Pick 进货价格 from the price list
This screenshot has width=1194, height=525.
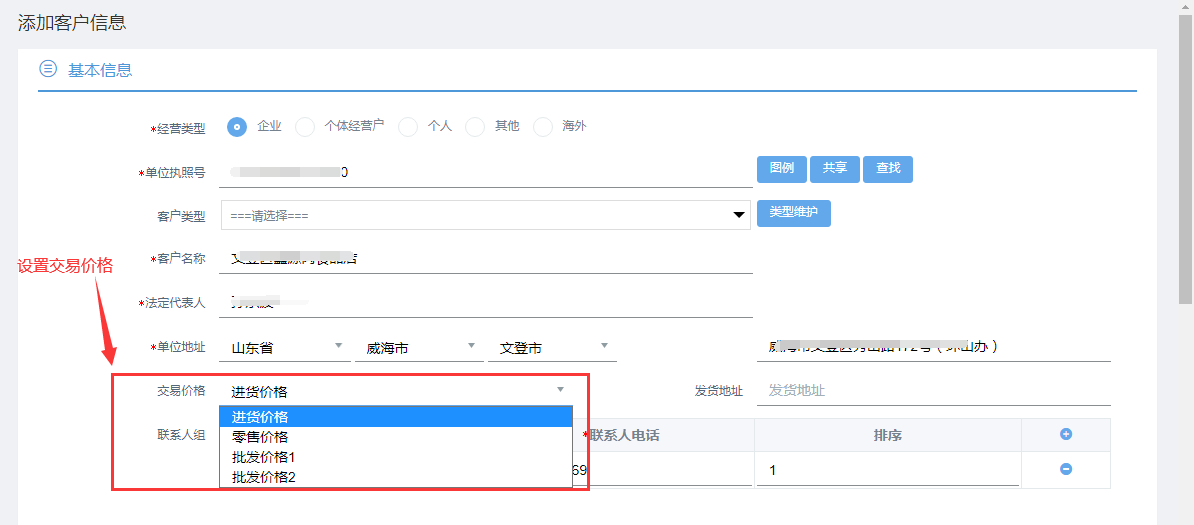[395, 417]
